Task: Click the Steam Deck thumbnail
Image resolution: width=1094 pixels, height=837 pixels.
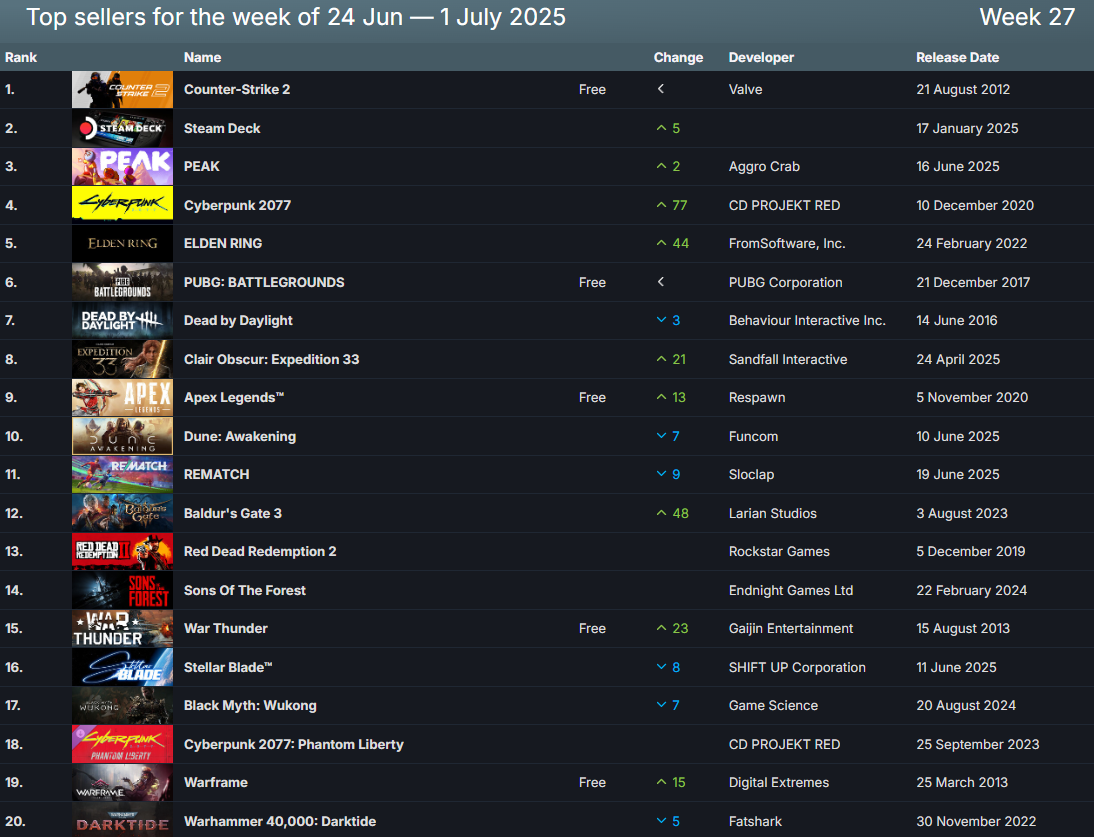Action: [122, 128]
